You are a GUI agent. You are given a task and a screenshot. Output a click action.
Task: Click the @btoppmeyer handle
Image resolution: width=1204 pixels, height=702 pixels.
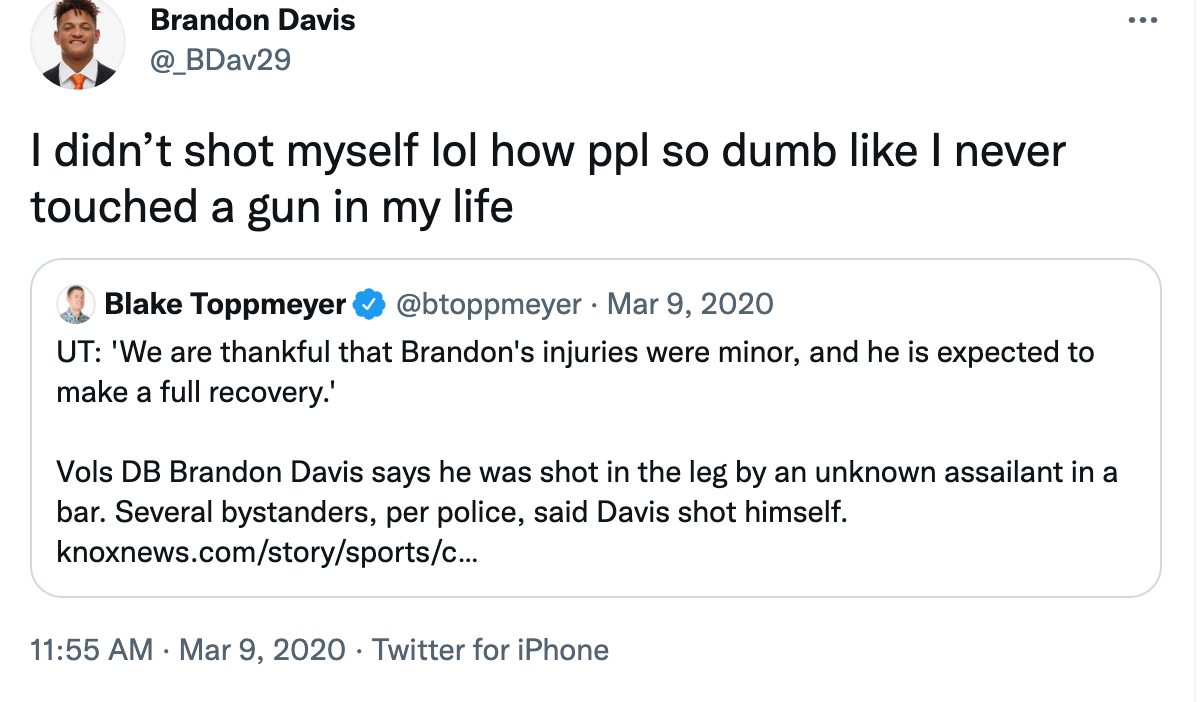[x=489, y=304]
